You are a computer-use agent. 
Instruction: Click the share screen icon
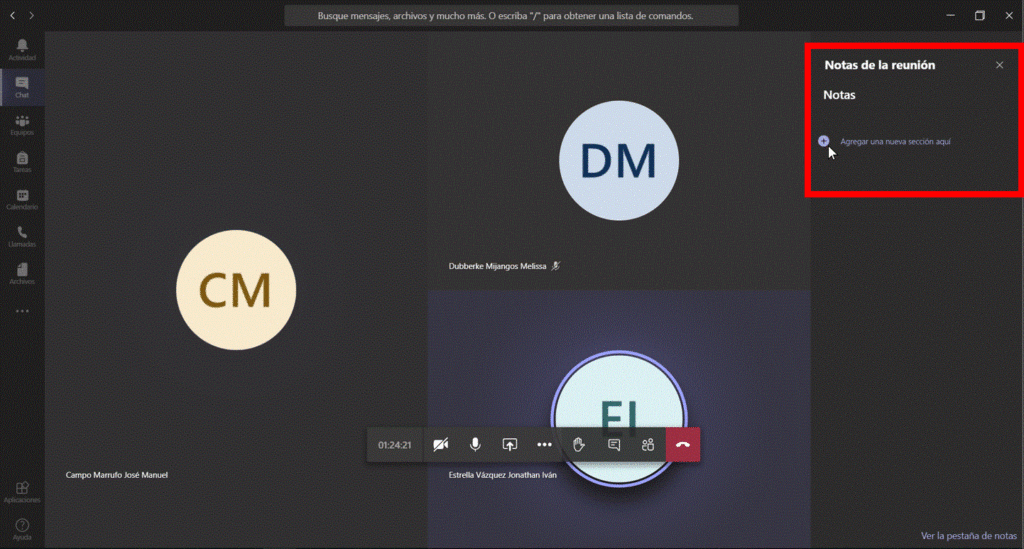click(510, 445)
